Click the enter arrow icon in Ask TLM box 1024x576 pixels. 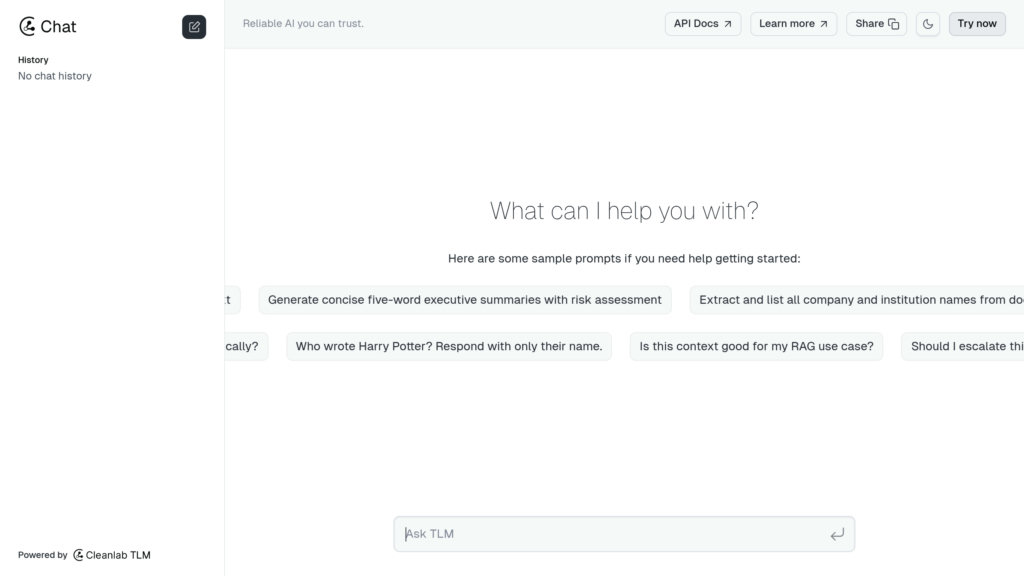[837, 534]
